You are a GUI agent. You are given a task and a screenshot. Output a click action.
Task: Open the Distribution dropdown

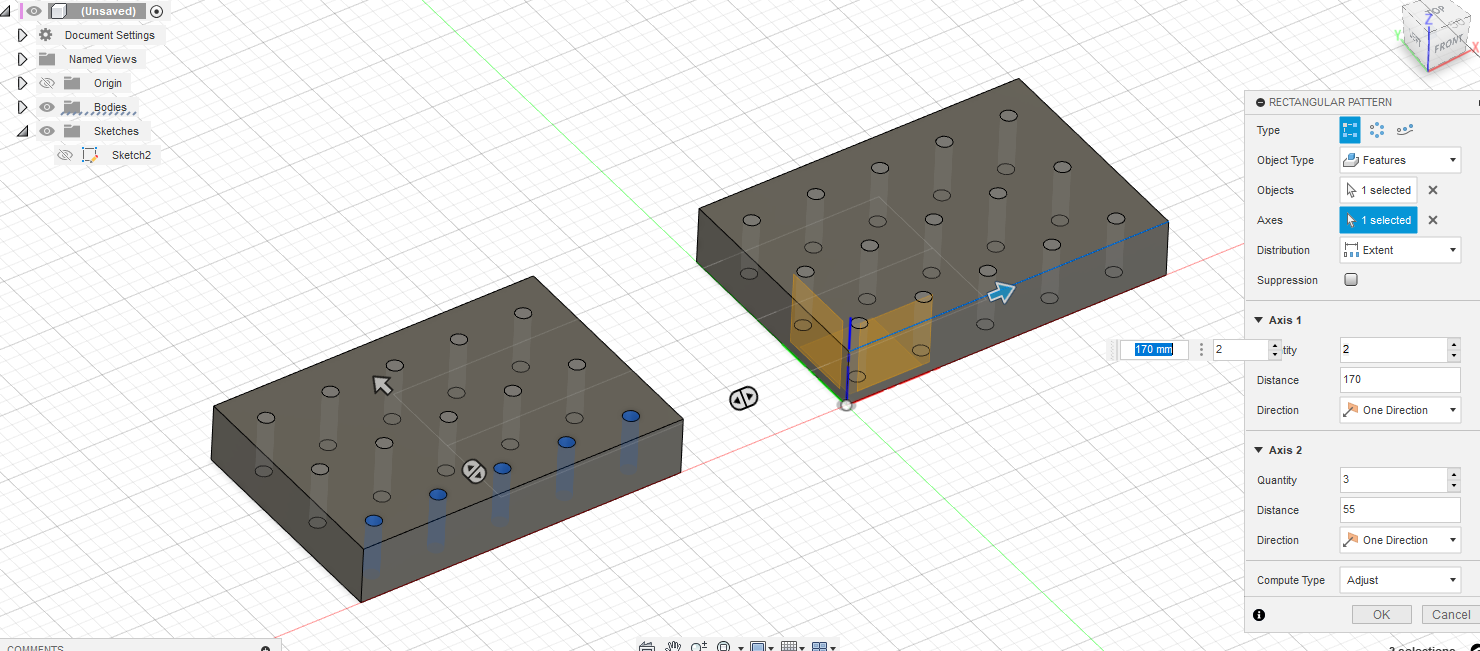click(1400, 249)
